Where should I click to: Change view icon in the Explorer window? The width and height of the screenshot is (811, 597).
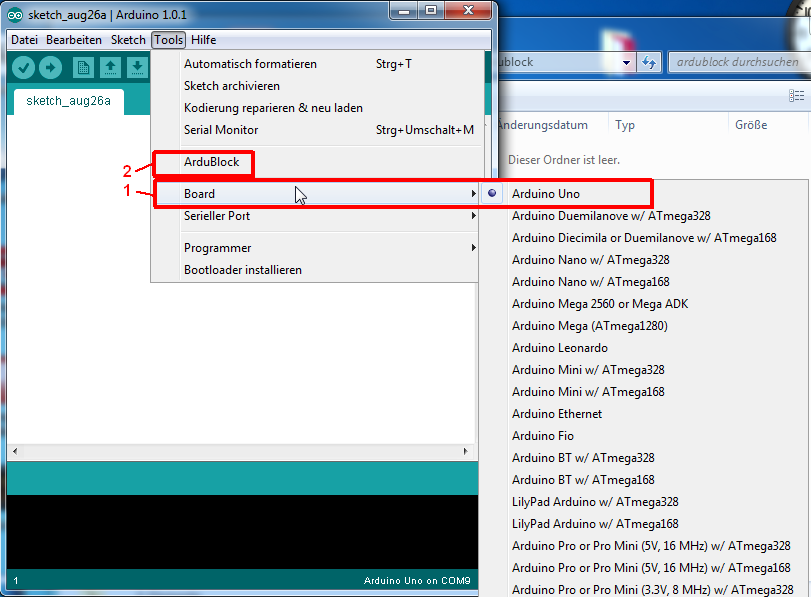pos(796,95)
